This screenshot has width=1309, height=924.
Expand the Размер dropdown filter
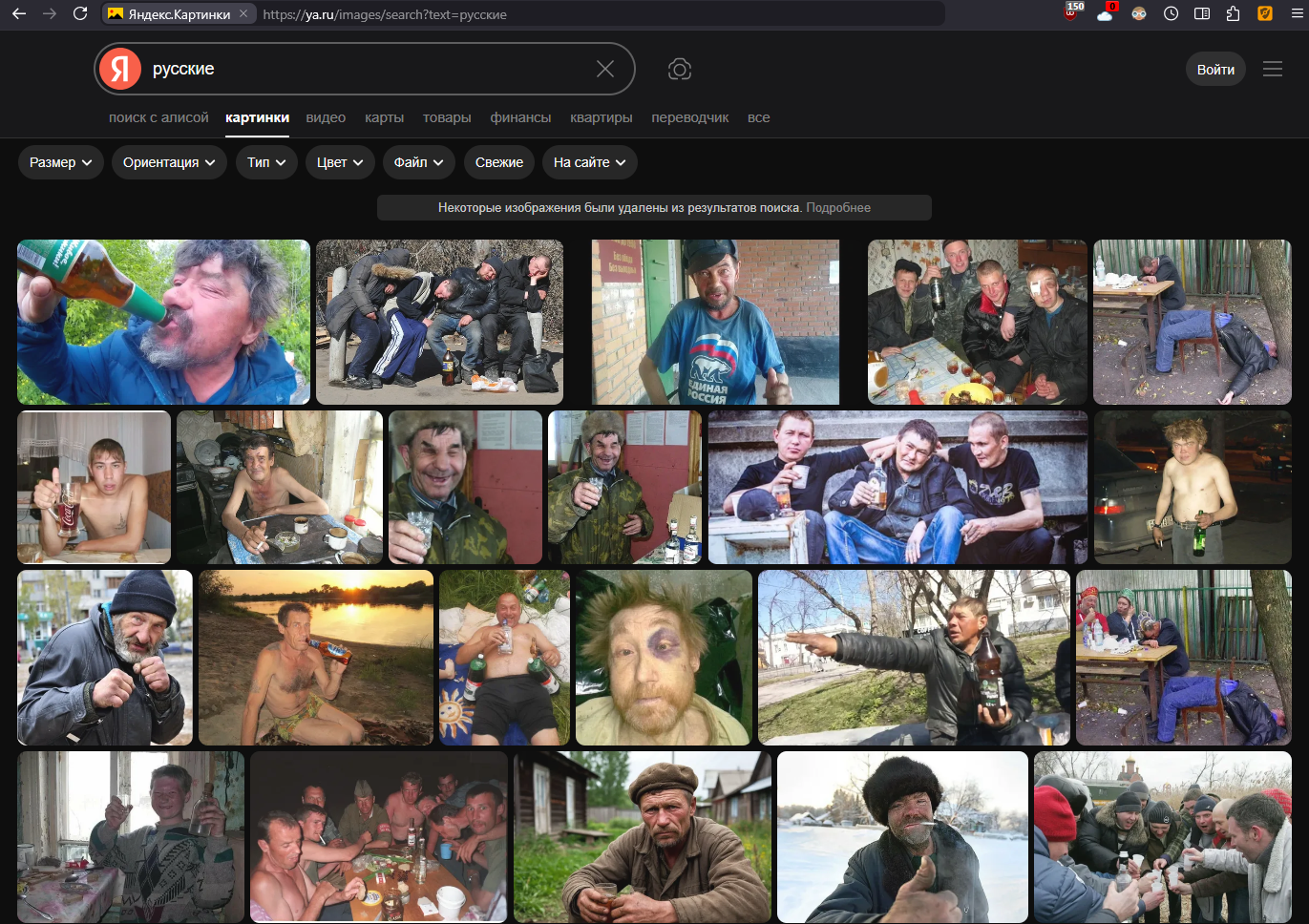[60, 162]
